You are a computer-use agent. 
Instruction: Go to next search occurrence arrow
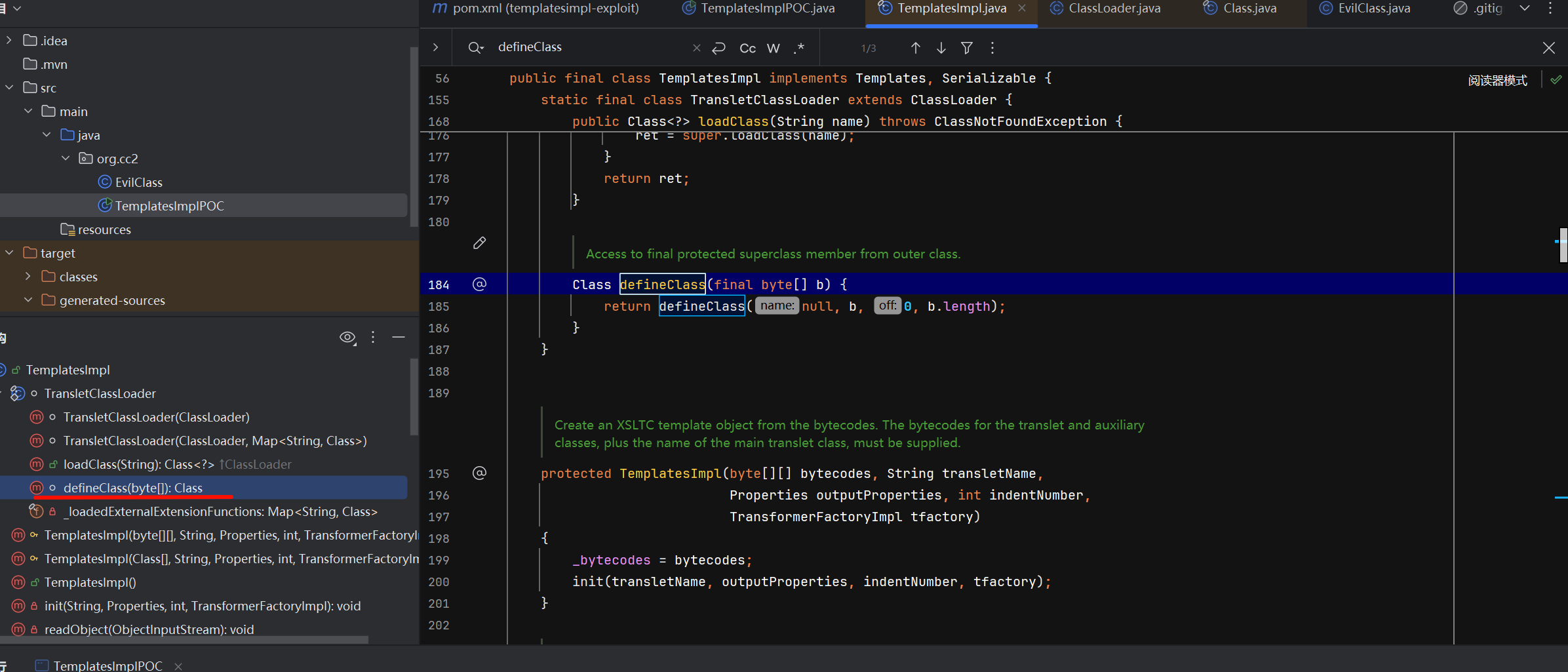(941, 48)
